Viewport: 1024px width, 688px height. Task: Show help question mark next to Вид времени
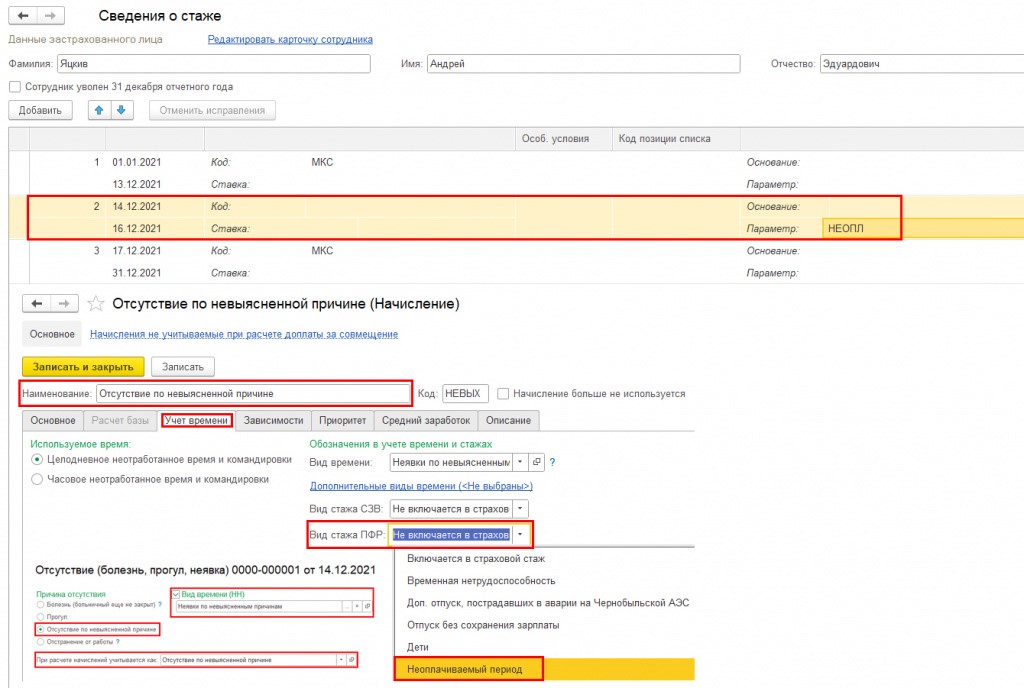(552, 462)
